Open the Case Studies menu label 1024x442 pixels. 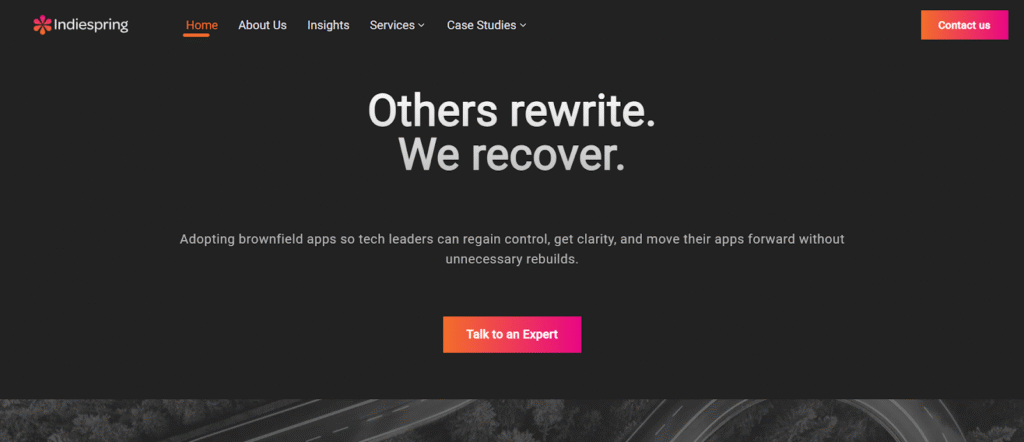(x=481, y=25)
